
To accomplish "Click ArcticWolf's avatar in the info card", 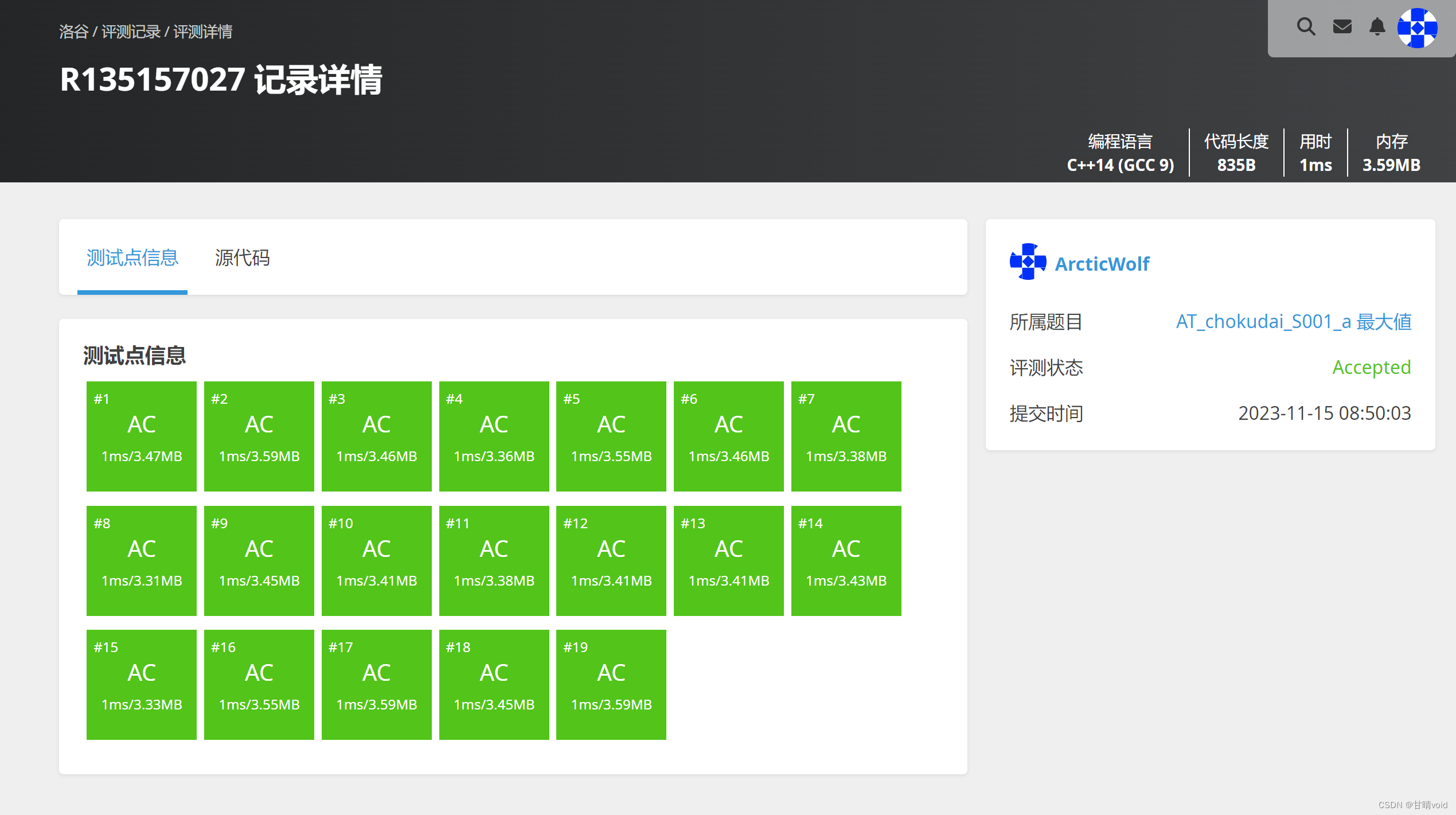I will point(1028,262).
